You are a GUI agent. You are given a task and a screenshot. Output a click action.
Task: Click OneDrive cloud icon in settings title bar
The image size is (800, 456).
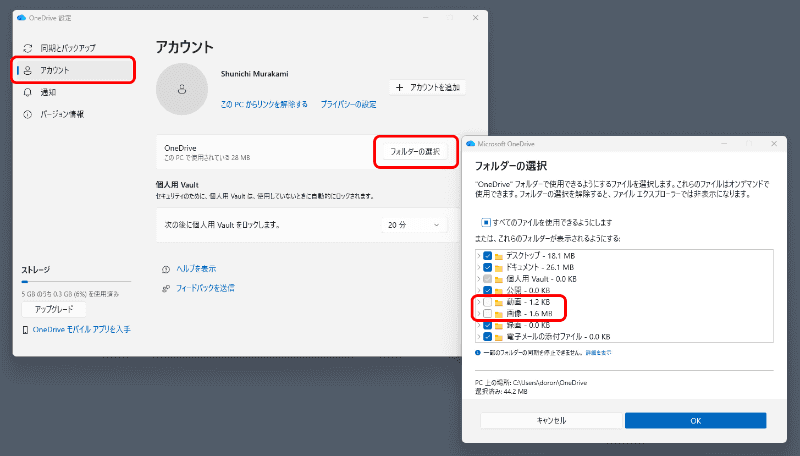[21, 18]
